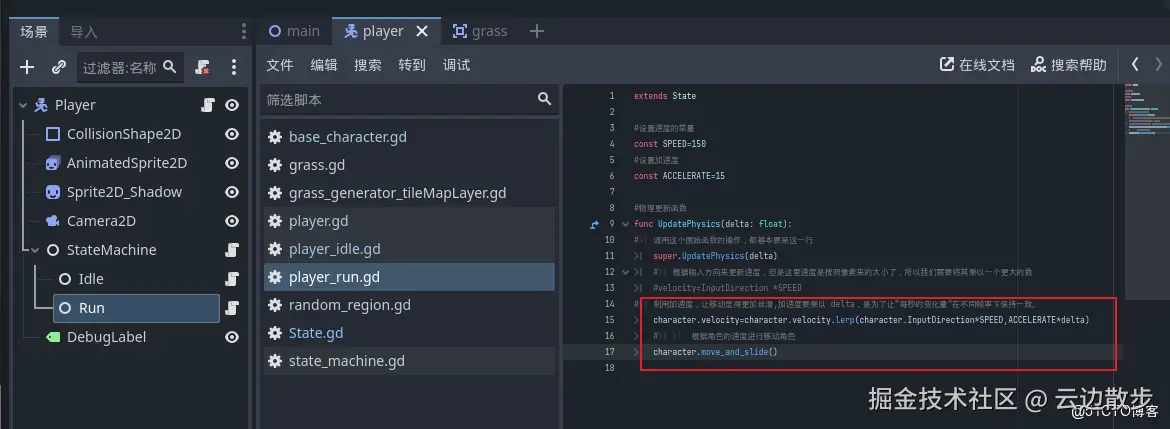Viewport: 1170px width, 429px height.
Task: Open script attached to Player node
Action: (x=208, y=105)
